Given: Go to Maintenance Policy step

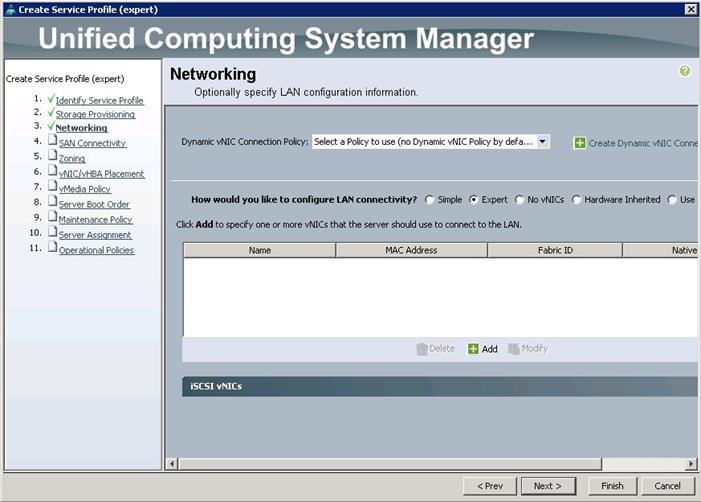Looking at the screenshot, I should pos(96,219).
